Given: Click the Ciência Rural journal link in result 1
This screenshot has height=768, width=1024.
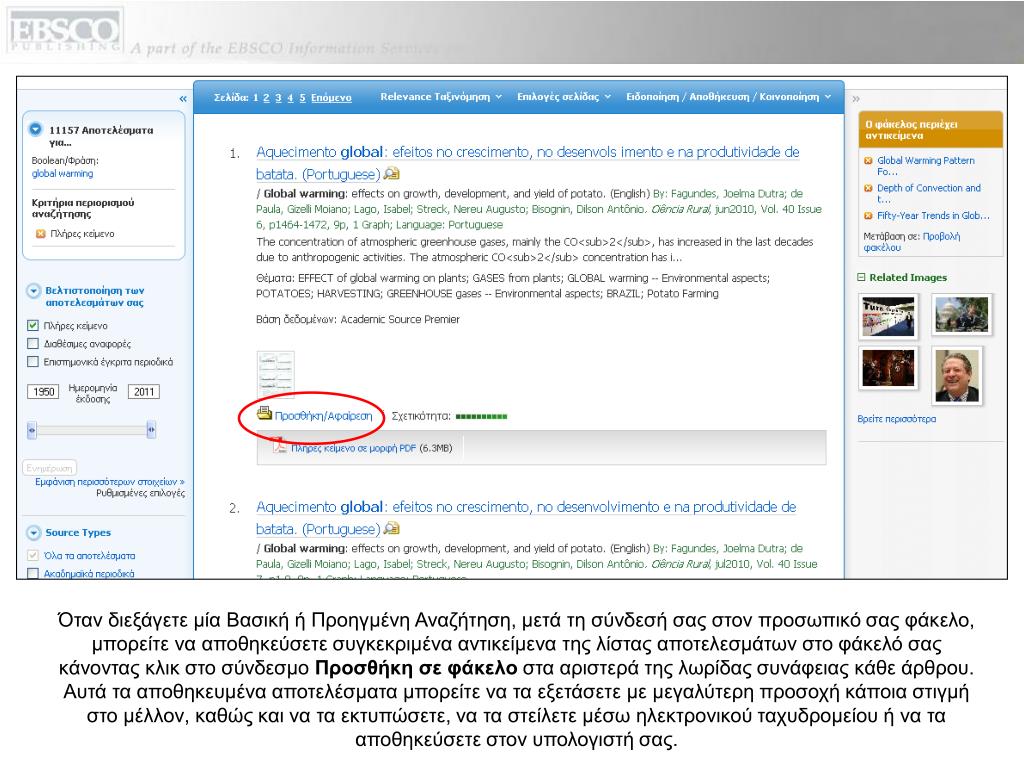Looking at the screenshot, I should tap(680, 210).
